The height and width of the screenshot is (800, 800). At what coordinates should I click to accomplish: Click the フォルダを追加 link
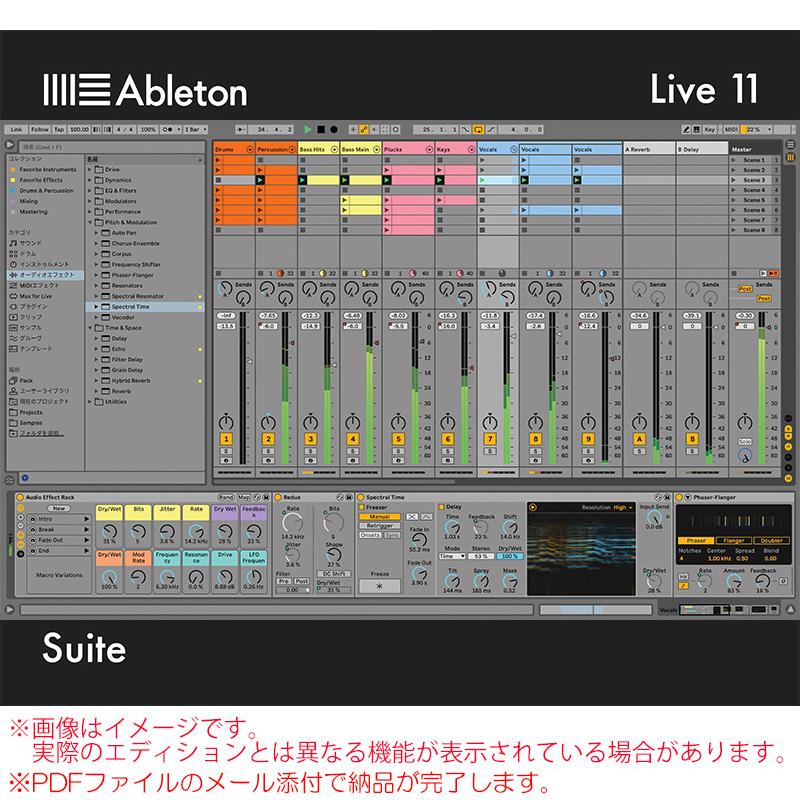(39, 433)
